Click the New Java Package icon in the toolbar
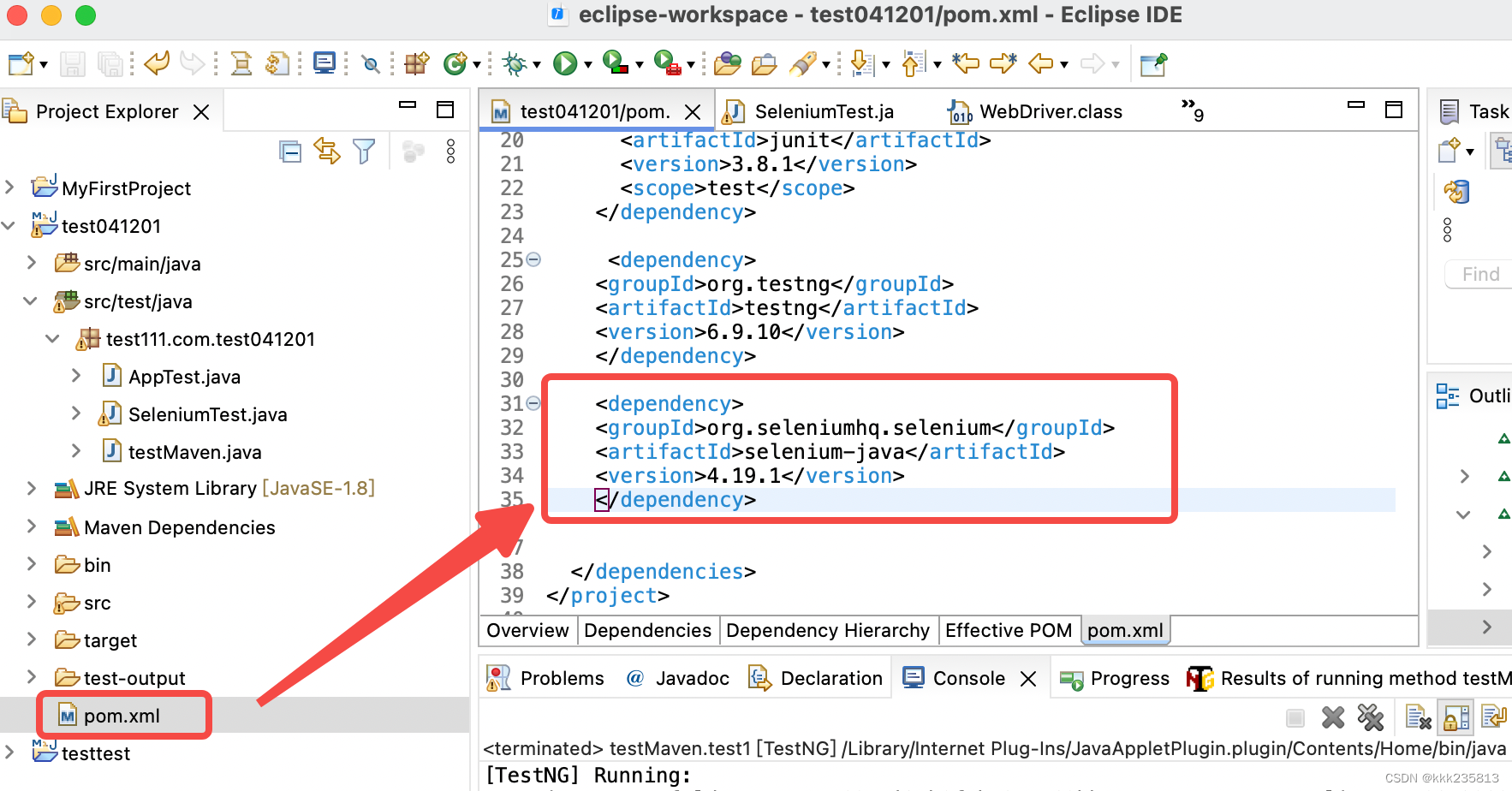 [x=417, y=63]
